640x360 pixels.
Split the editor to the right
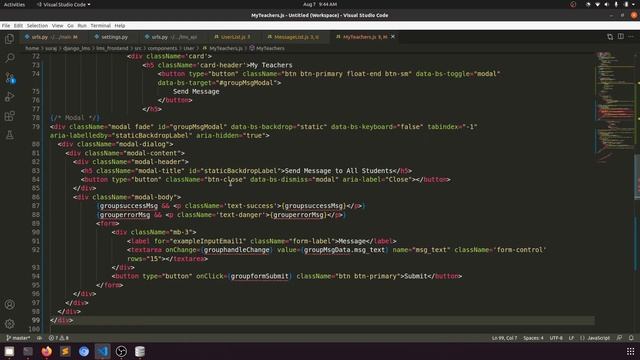pos(620,37)
